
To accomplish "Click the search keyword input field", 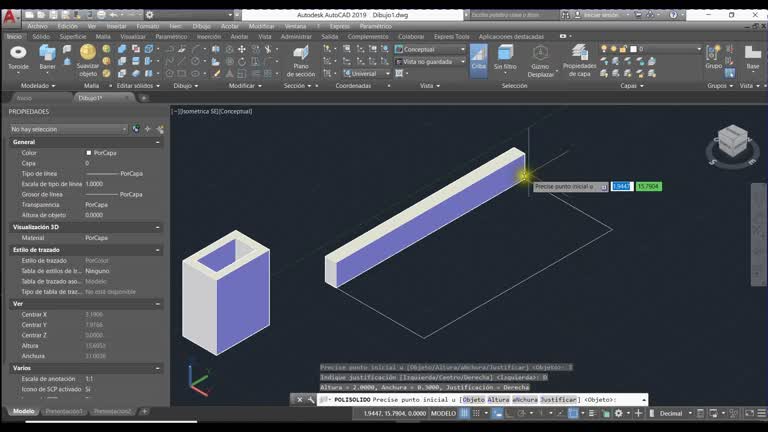I will [x=512, y=15].
